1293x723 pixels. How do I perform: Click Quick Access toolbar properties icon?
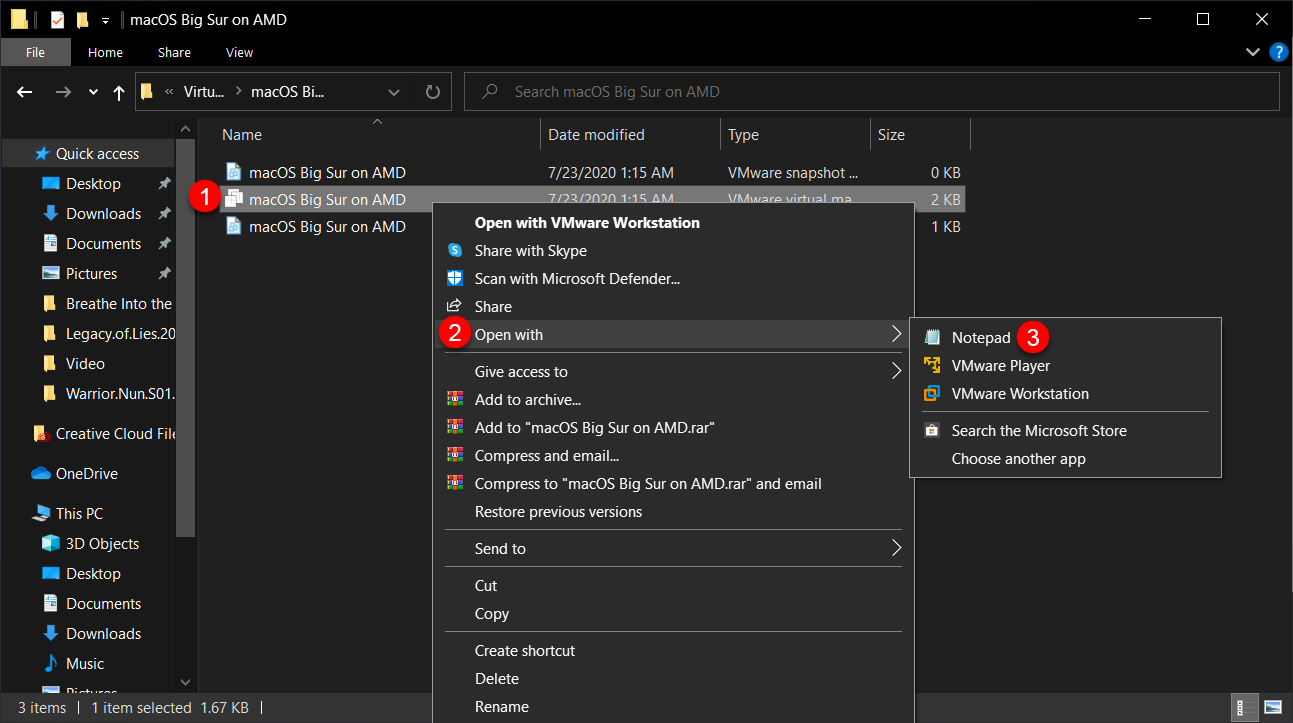click(57, 20)
